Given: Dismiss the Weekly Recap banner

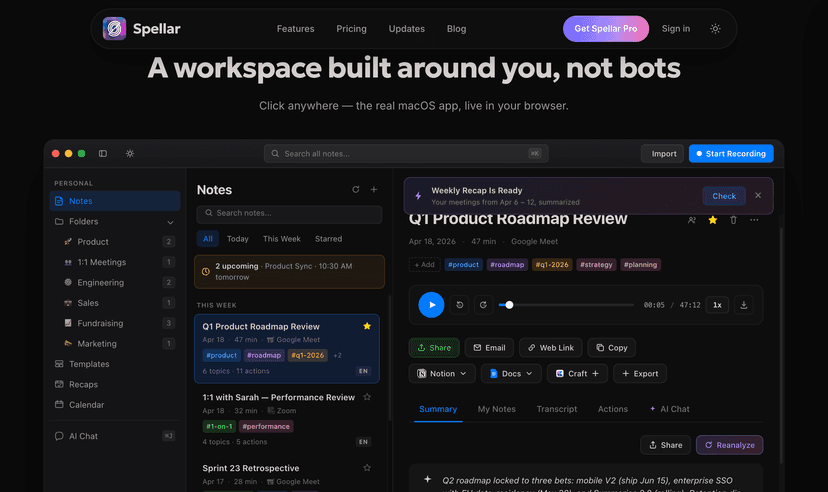Looking at the screenshot, I should (x=758, y=195).
